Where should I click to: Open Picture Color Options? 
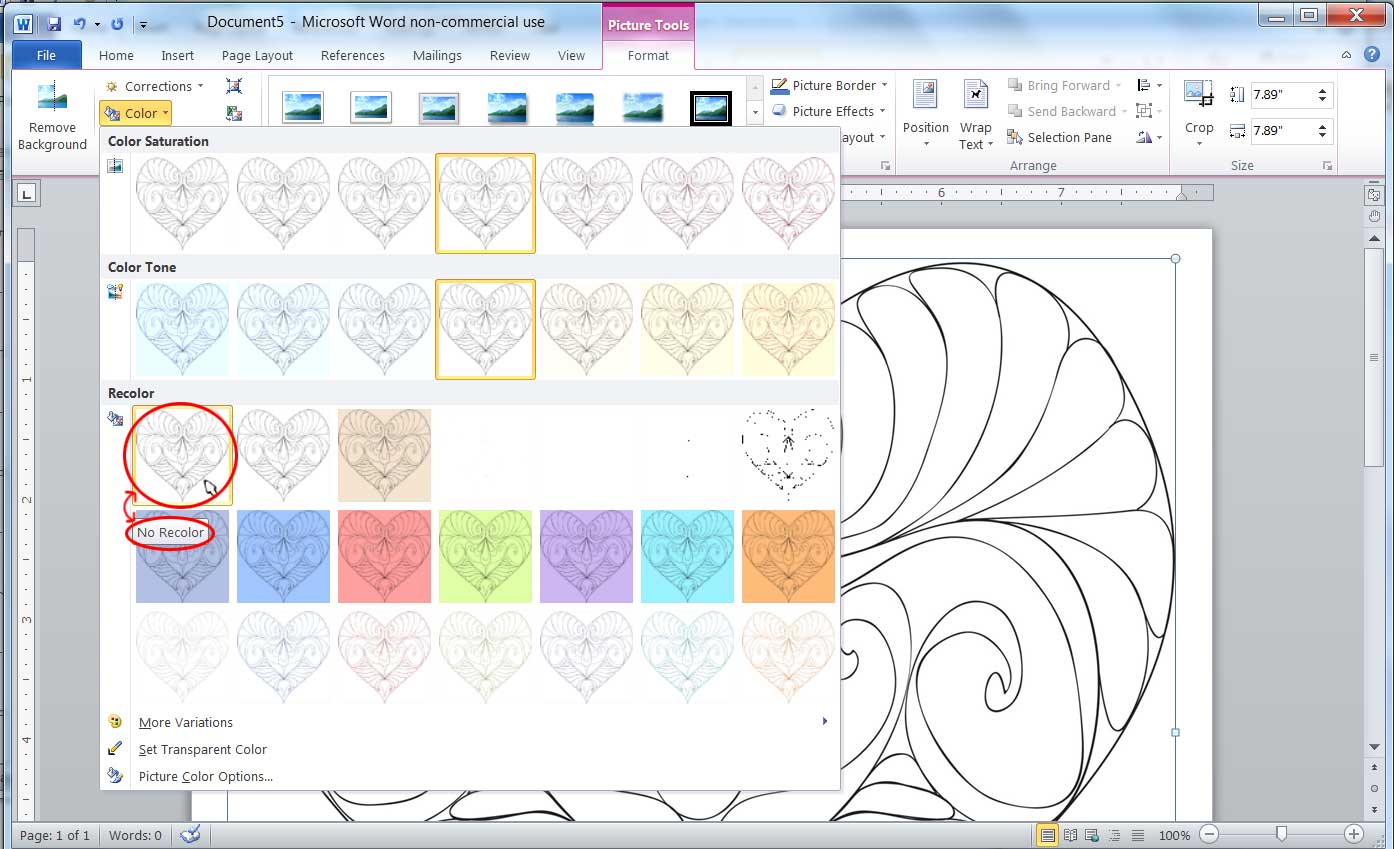[206, 776]
